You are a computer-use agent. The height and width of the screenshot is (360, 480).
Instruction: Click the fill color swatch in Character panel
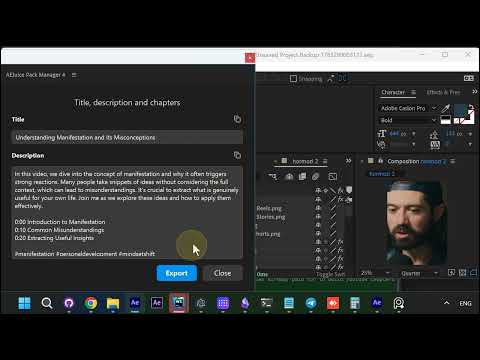point(461,110)
